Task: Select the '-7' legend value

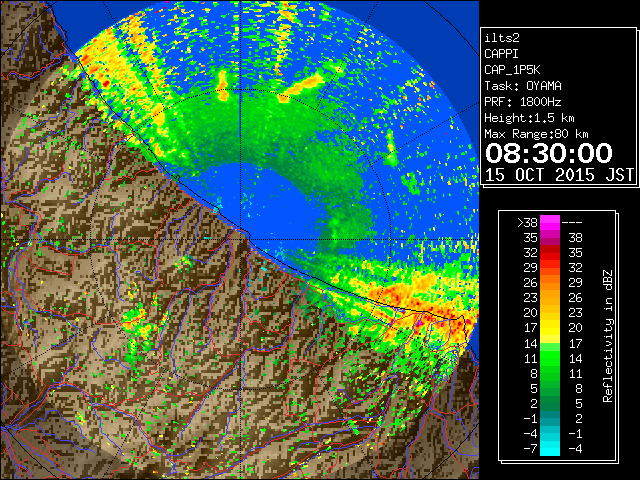Action: (531, 449)
